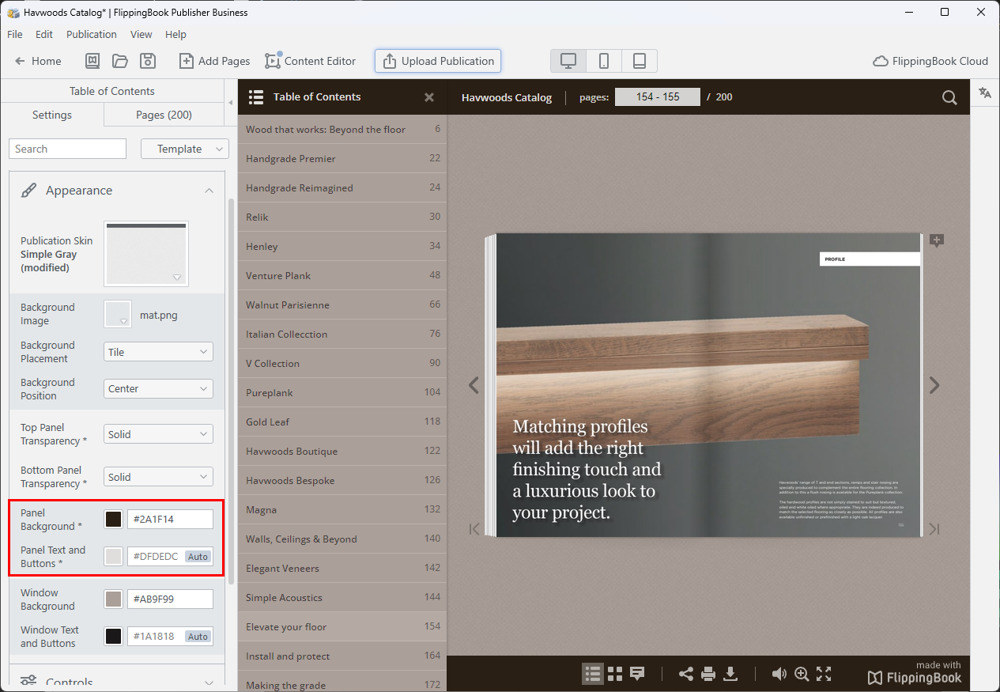Jump to first page icon
The image size is (1000, 692).
pyautogui.click(x=474, y=529)
